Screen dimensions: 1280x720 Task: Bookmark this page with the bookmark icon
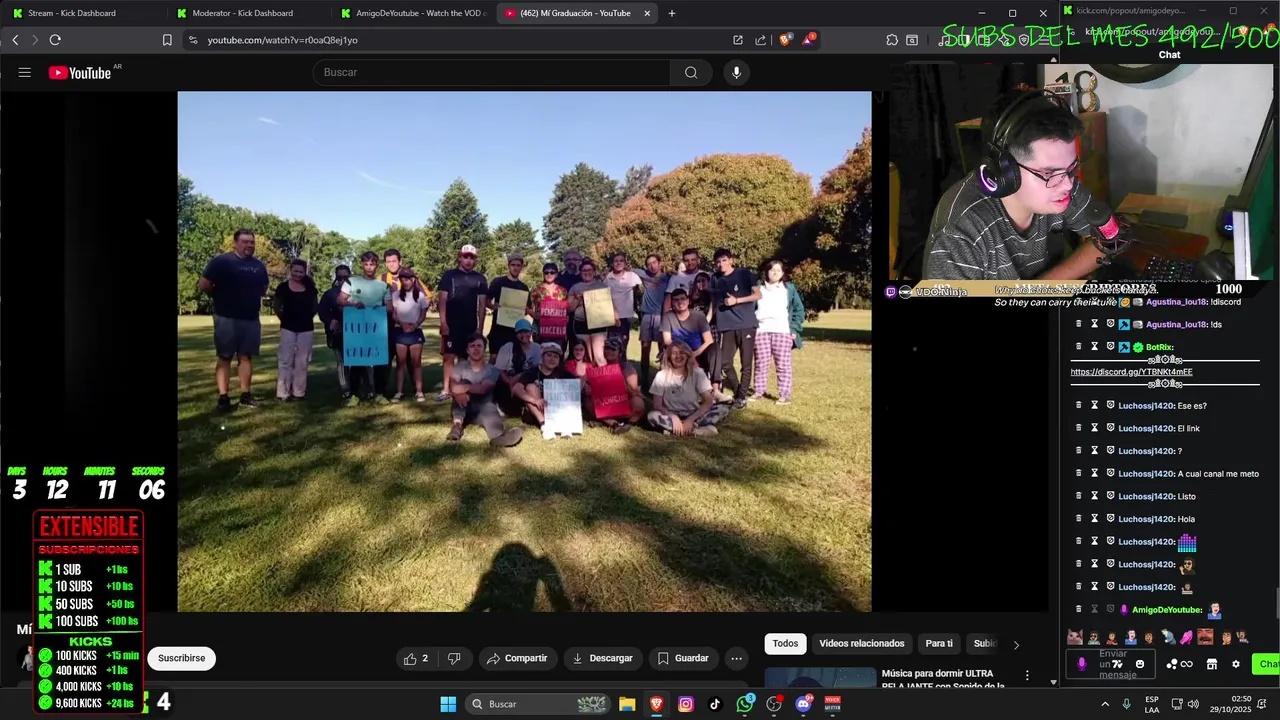pos(167,40)
